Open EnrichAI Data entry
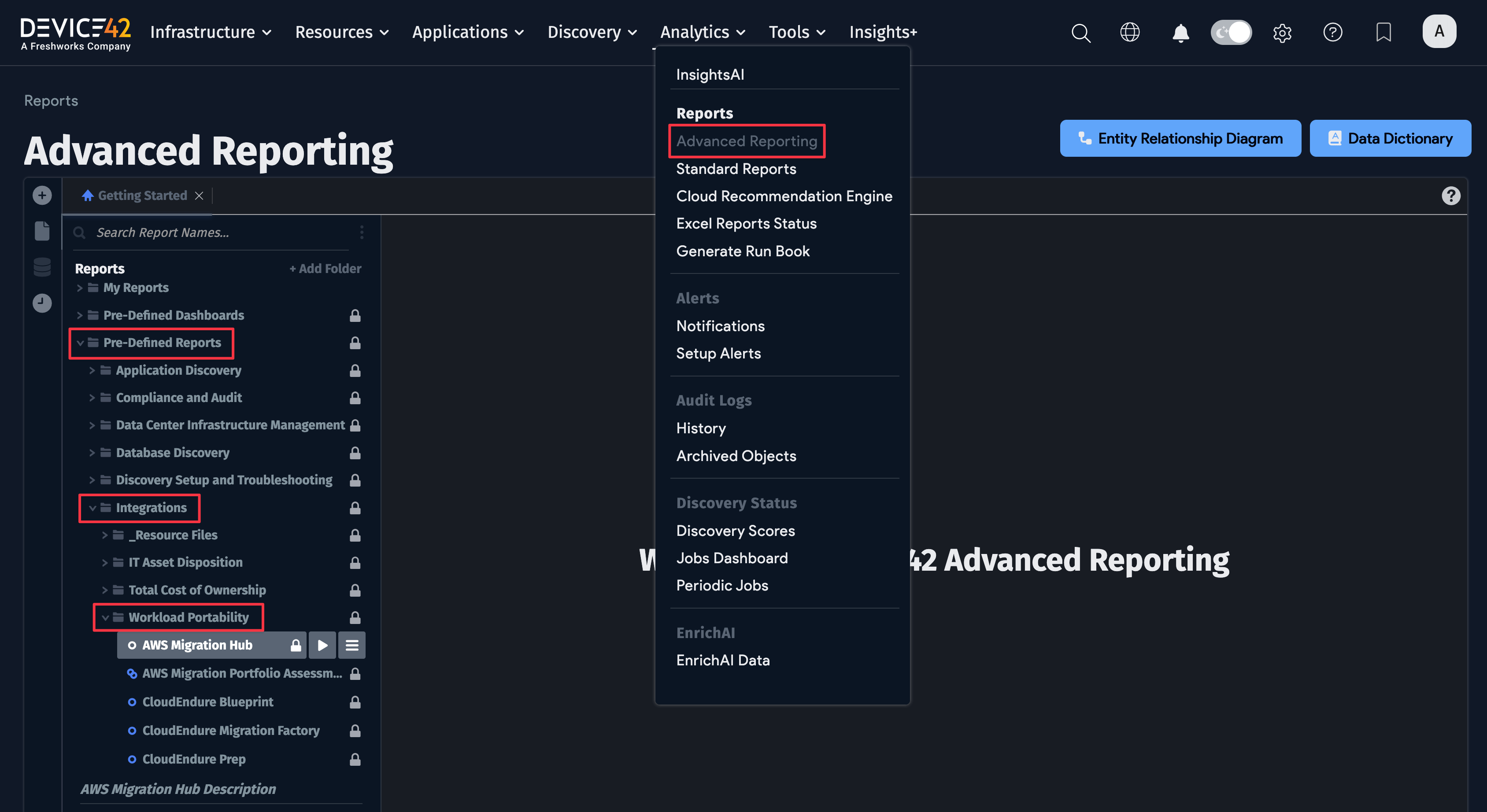Screen dimensions: 1487x812 (x=723, y=660)
